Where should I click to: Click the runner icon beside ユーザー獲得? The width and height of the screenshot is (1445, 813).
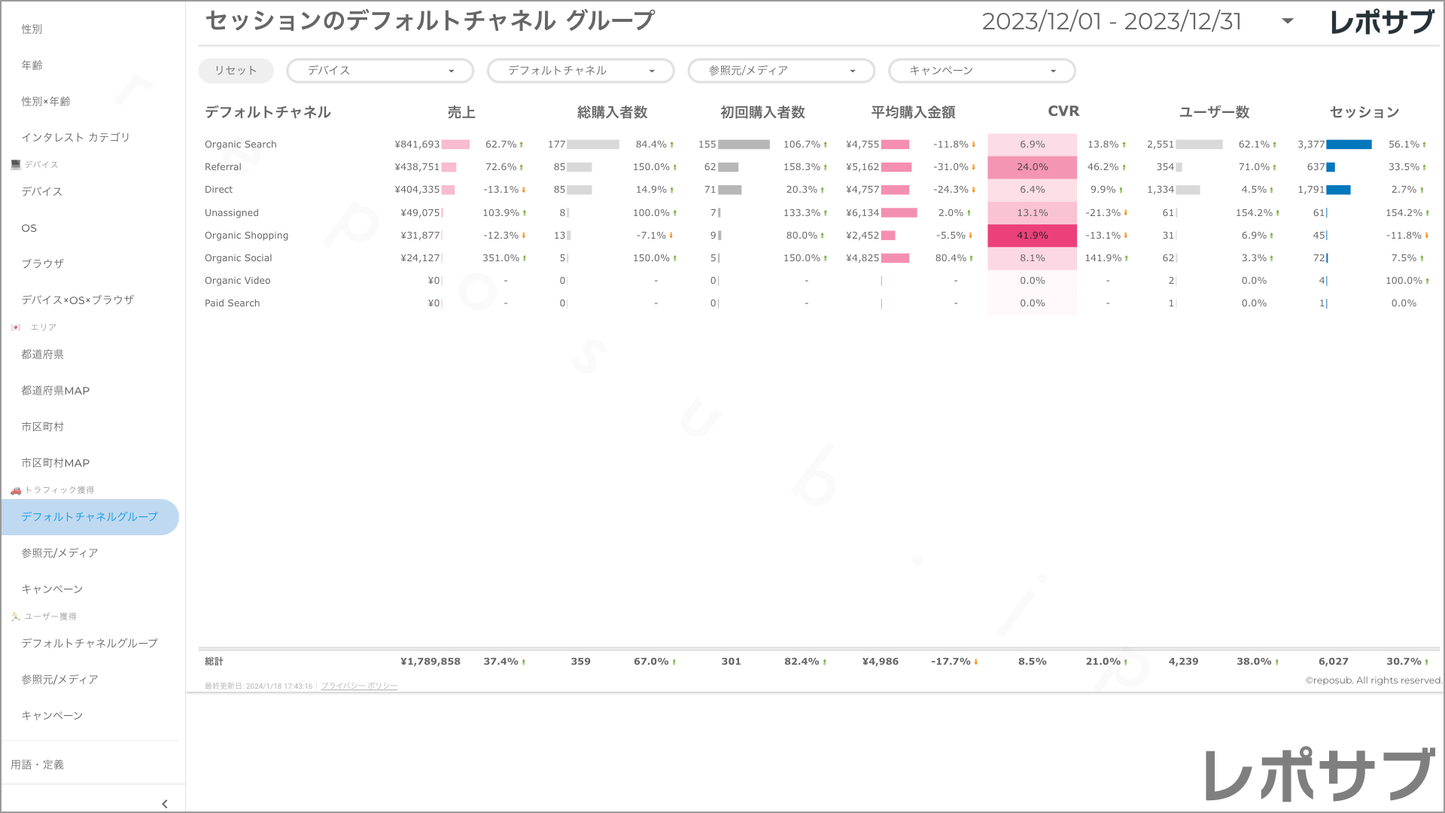[x=15, y=617]
